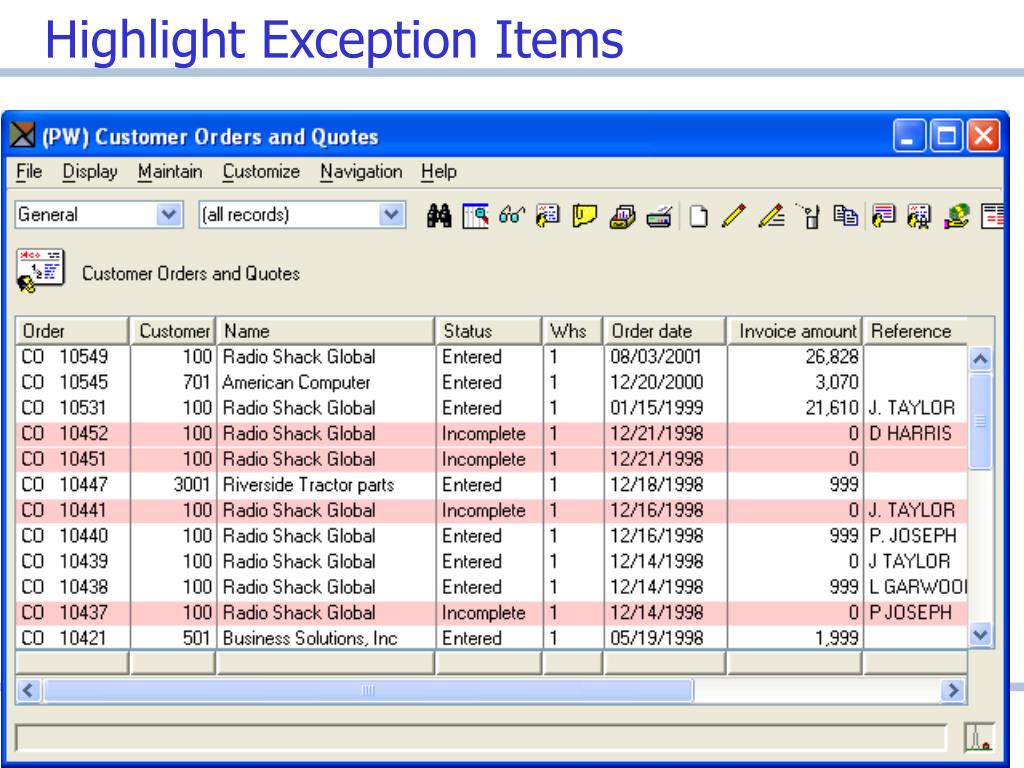The image size is (1024, 768).
Task: Click the yellow pencil edit icon
Action: (x=734, y=216)
